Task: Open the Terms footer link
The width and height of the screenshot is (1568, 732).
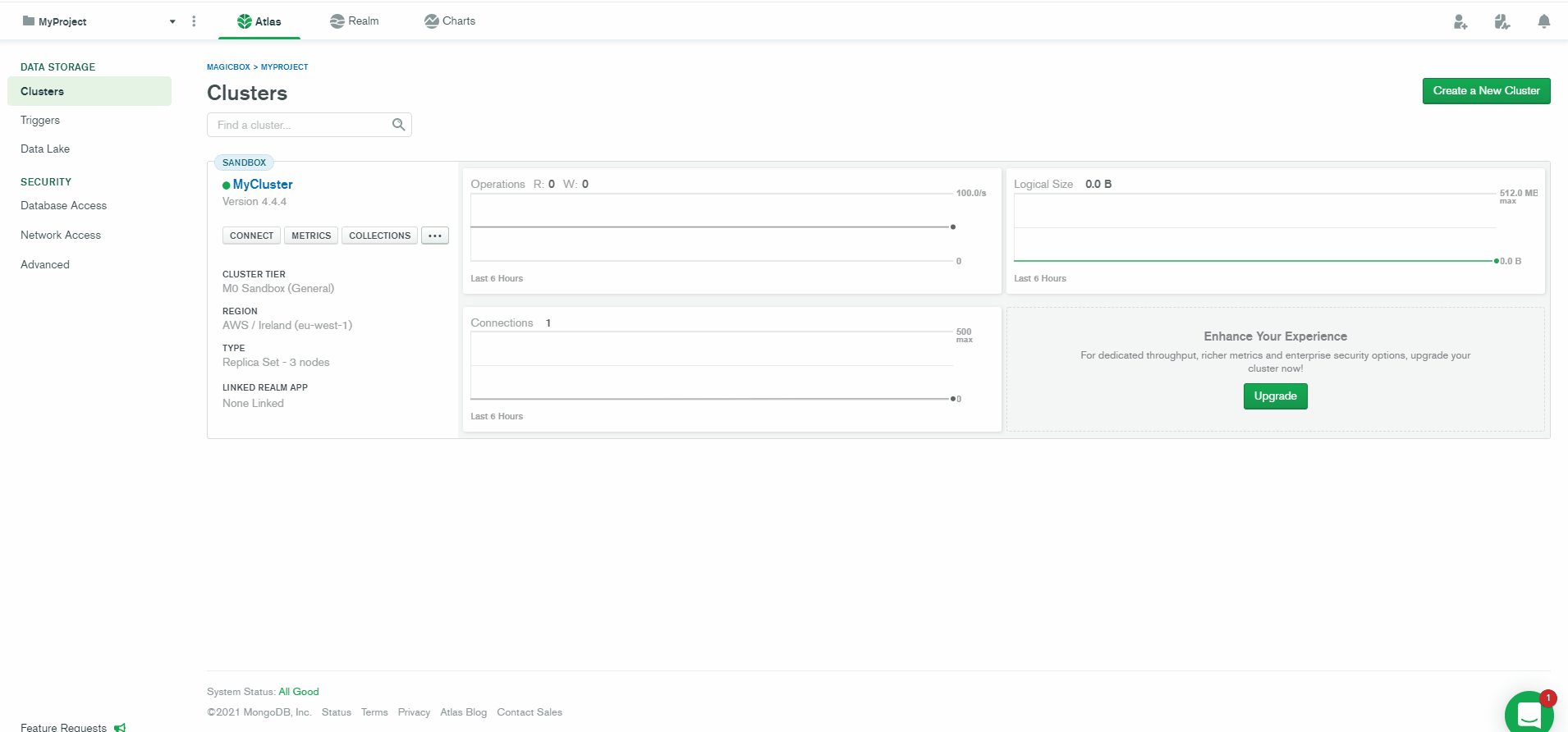Action: click(x=374, y=712)
